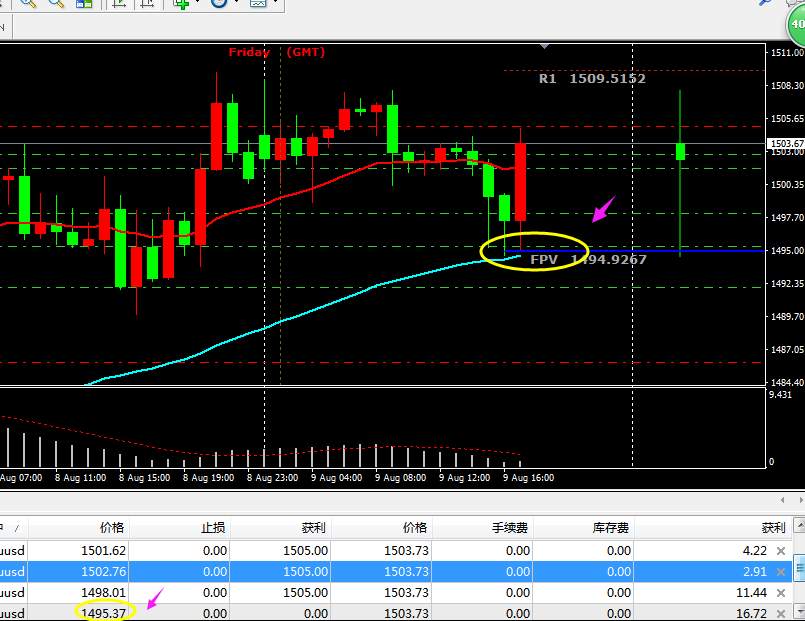
Task: Click the chart shift toolbar icon
Action: (x=147, y=3)
